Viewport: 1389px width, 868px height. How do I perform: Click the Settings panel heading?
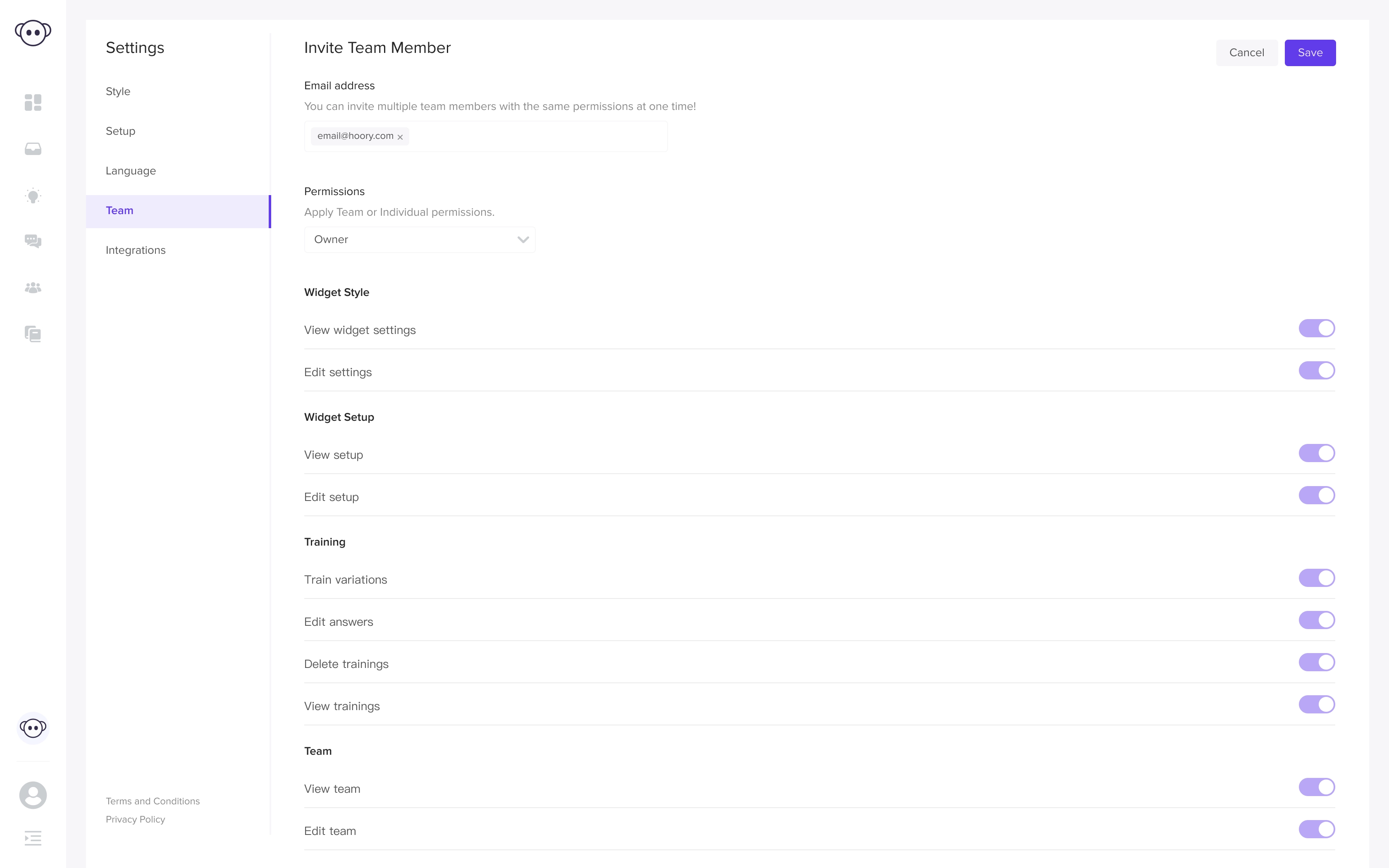(135, 48)
